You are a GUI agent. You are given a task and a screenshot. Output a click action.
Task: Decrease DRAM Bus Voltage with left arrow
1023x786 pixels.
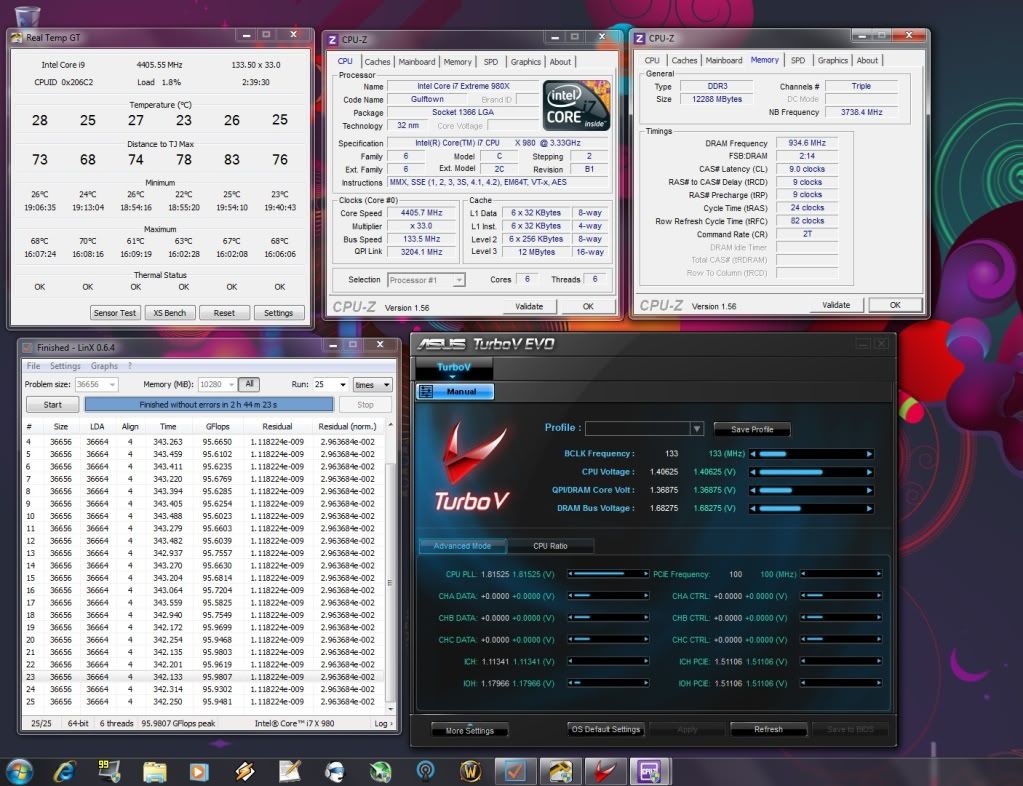point(753,509)
